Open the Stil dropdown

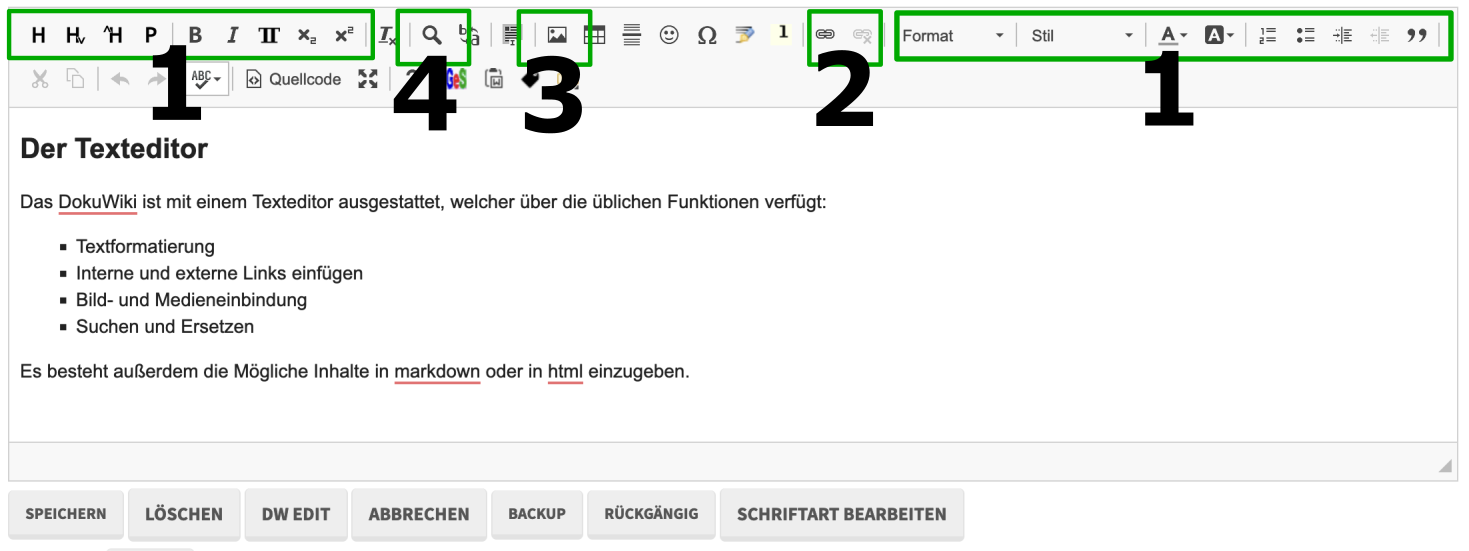pos(1082,35)
